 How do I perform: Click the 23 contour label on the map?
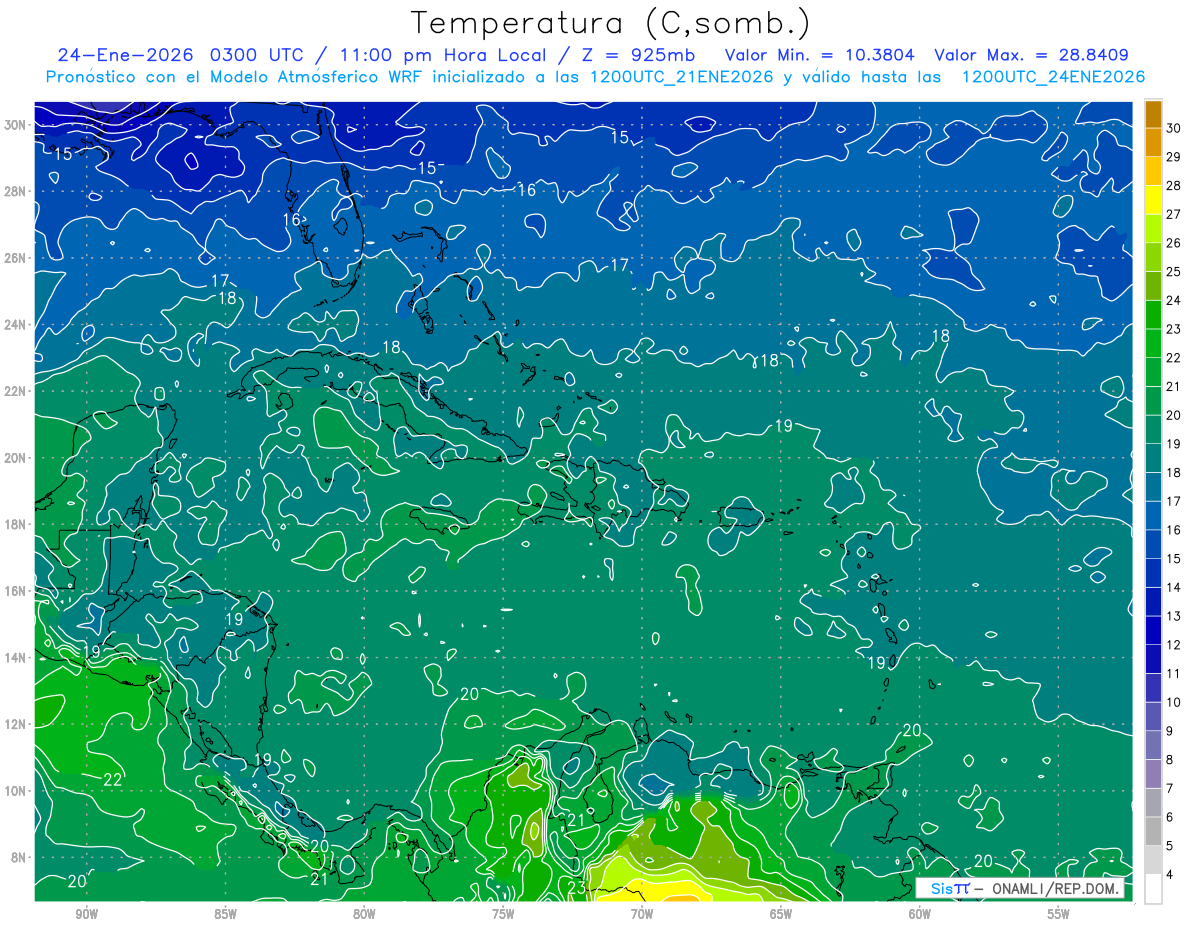coord(577,887)
